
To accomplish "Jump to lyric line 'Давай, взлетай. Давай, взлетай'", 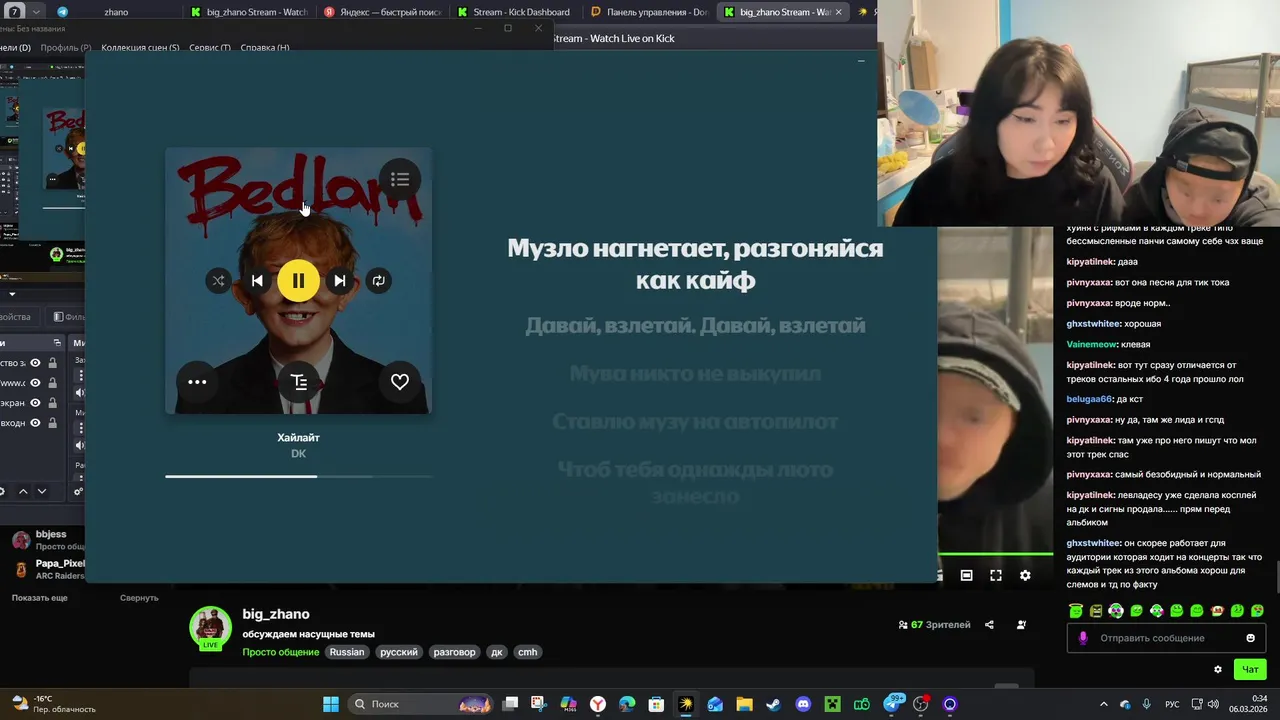I will tap(695, 326).
